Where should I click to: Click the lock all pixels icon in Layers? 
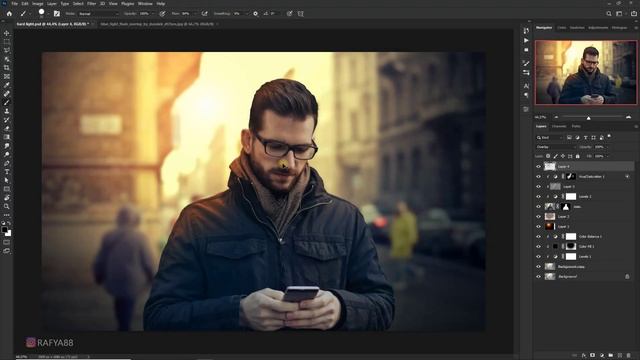578,156
